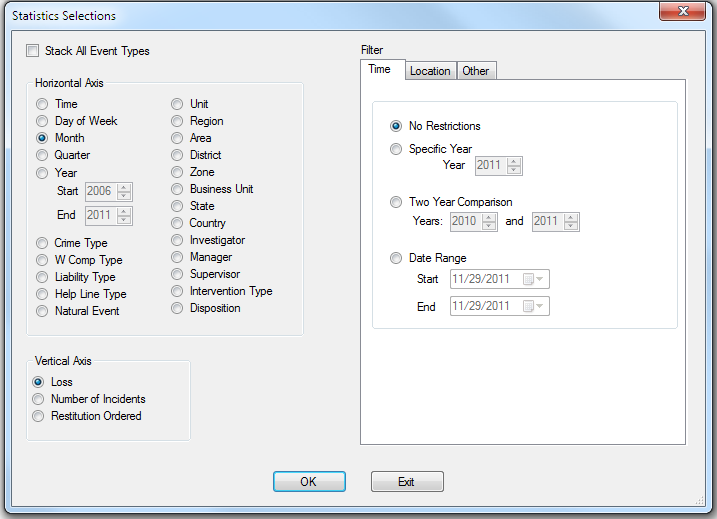Screen dimensions: 717x519
Task: Click the End year 2011 spinner field
Action: click(x=109, y=215)
